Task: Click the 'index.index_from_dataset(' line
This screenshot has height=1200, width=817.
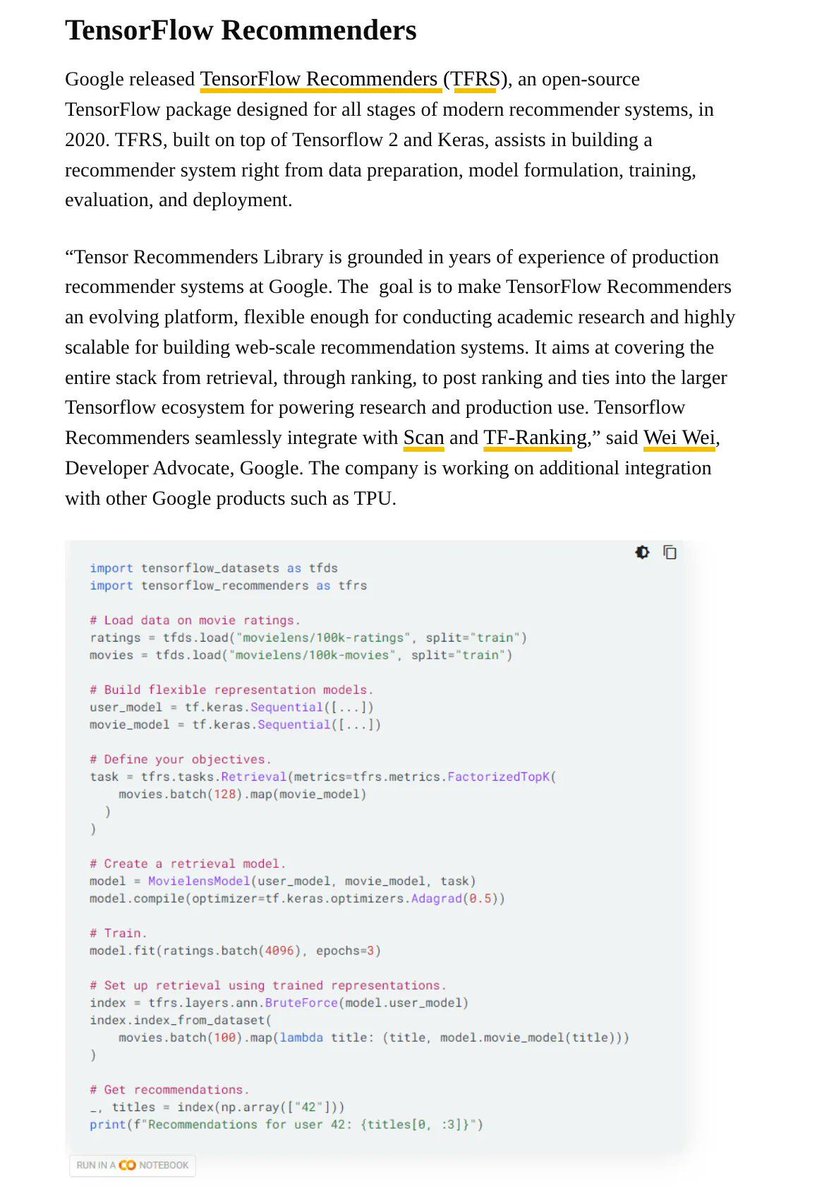Action: click(180, 1020)
